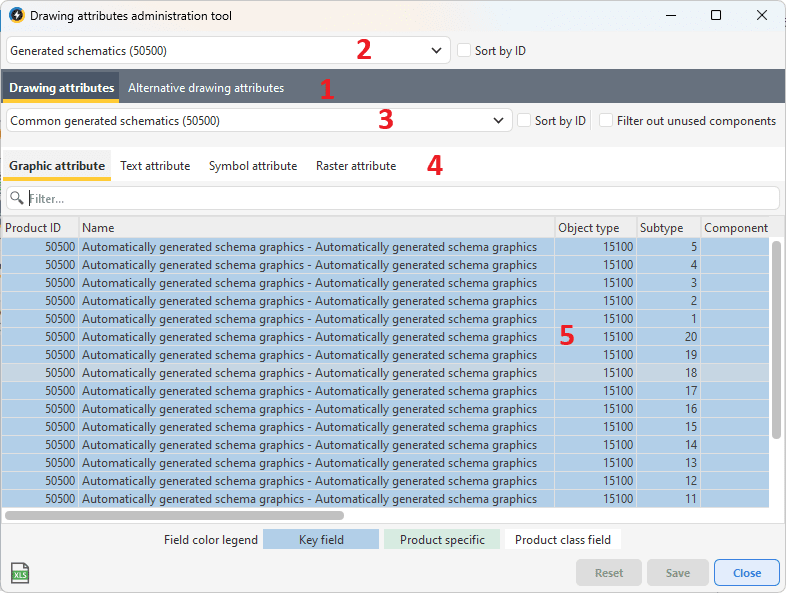
Task: Click the Product specific green legend swatch
Action: tap(442, 540)
